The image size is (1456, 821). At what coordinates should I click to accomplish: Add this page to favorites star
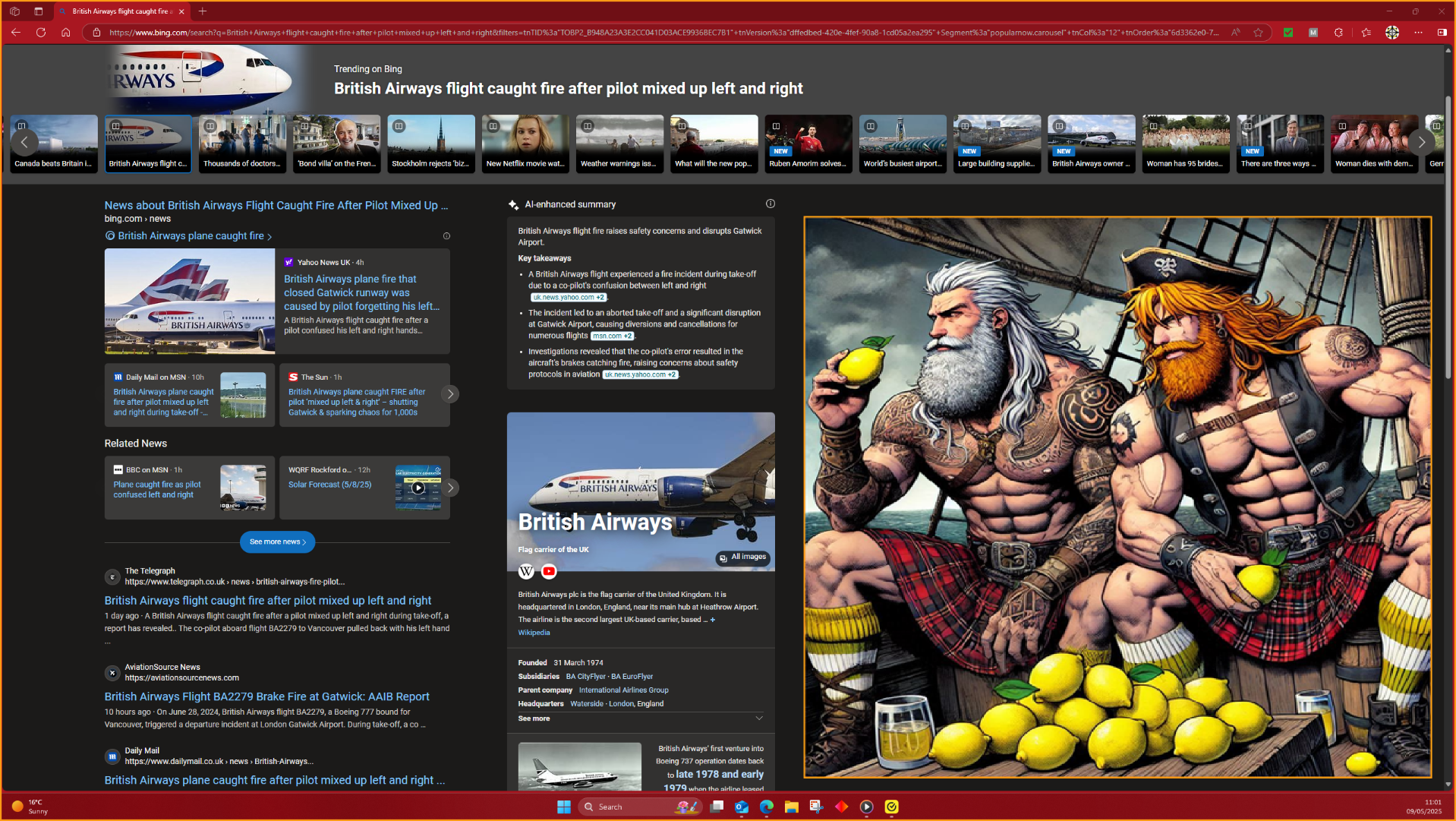point(1259,32)
